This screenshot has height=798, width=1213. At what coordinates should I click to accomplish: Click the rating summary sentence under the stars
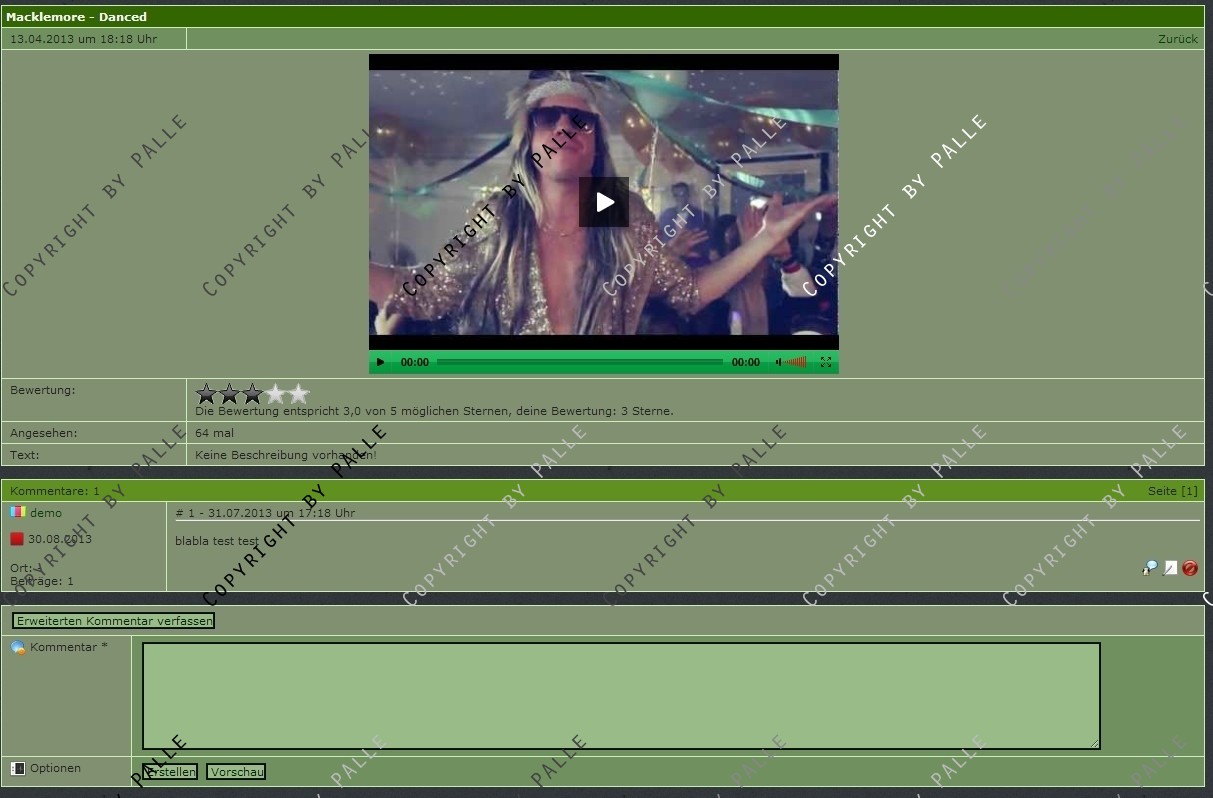434,411
